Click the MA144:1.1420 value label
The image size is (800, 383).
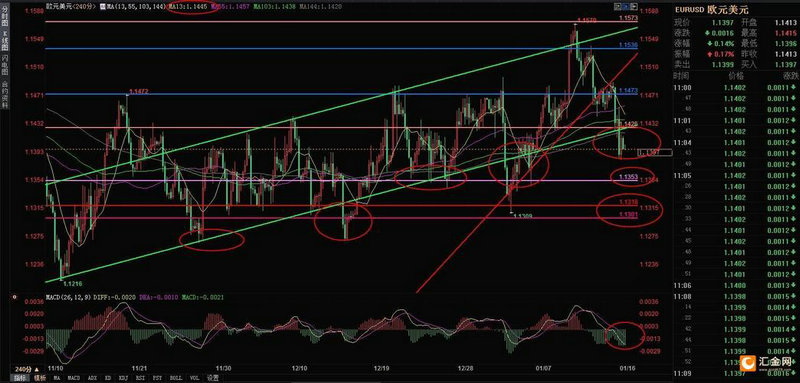[x=322, y=8]
